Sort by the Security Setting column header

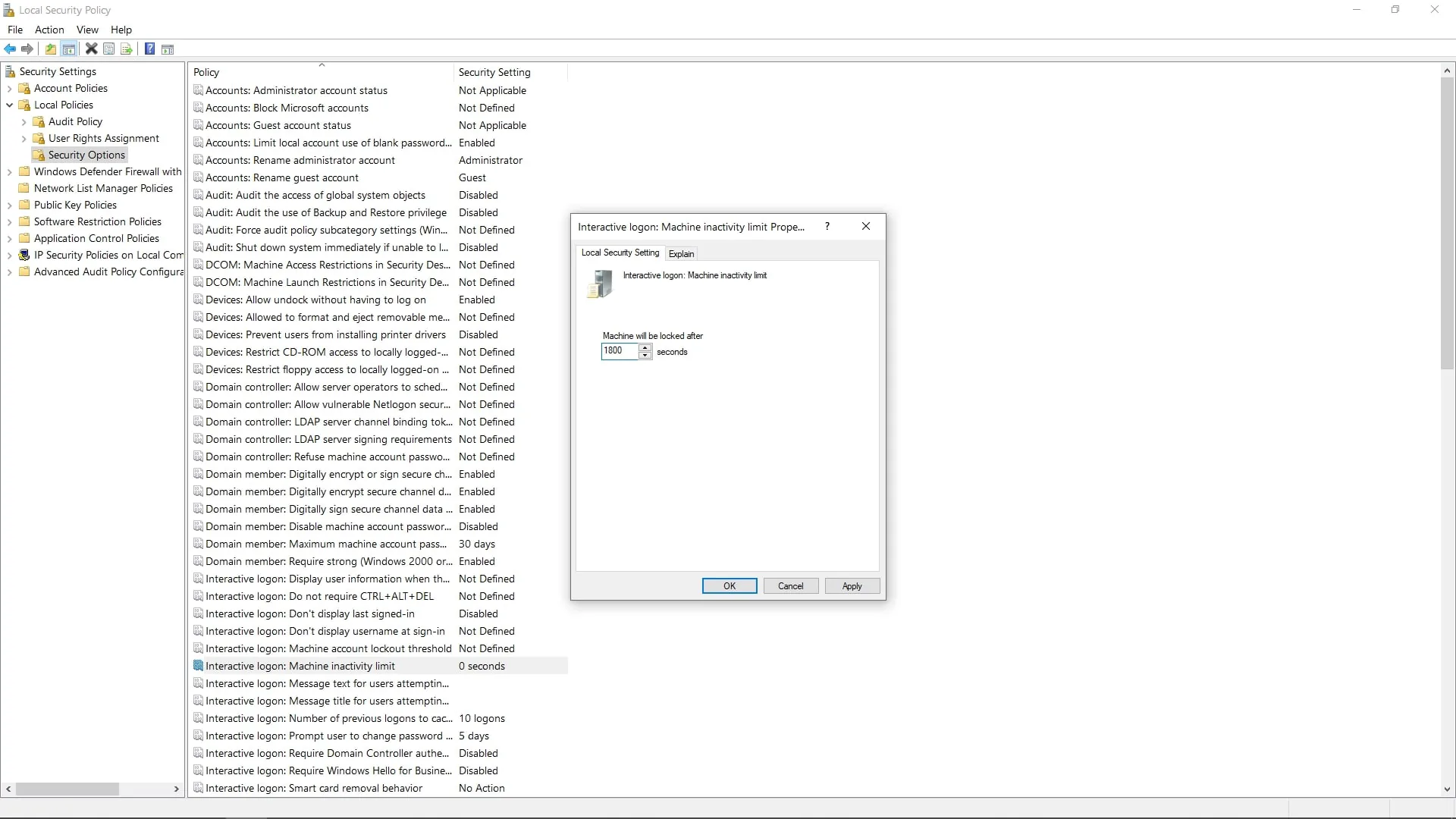click(510, 72)
